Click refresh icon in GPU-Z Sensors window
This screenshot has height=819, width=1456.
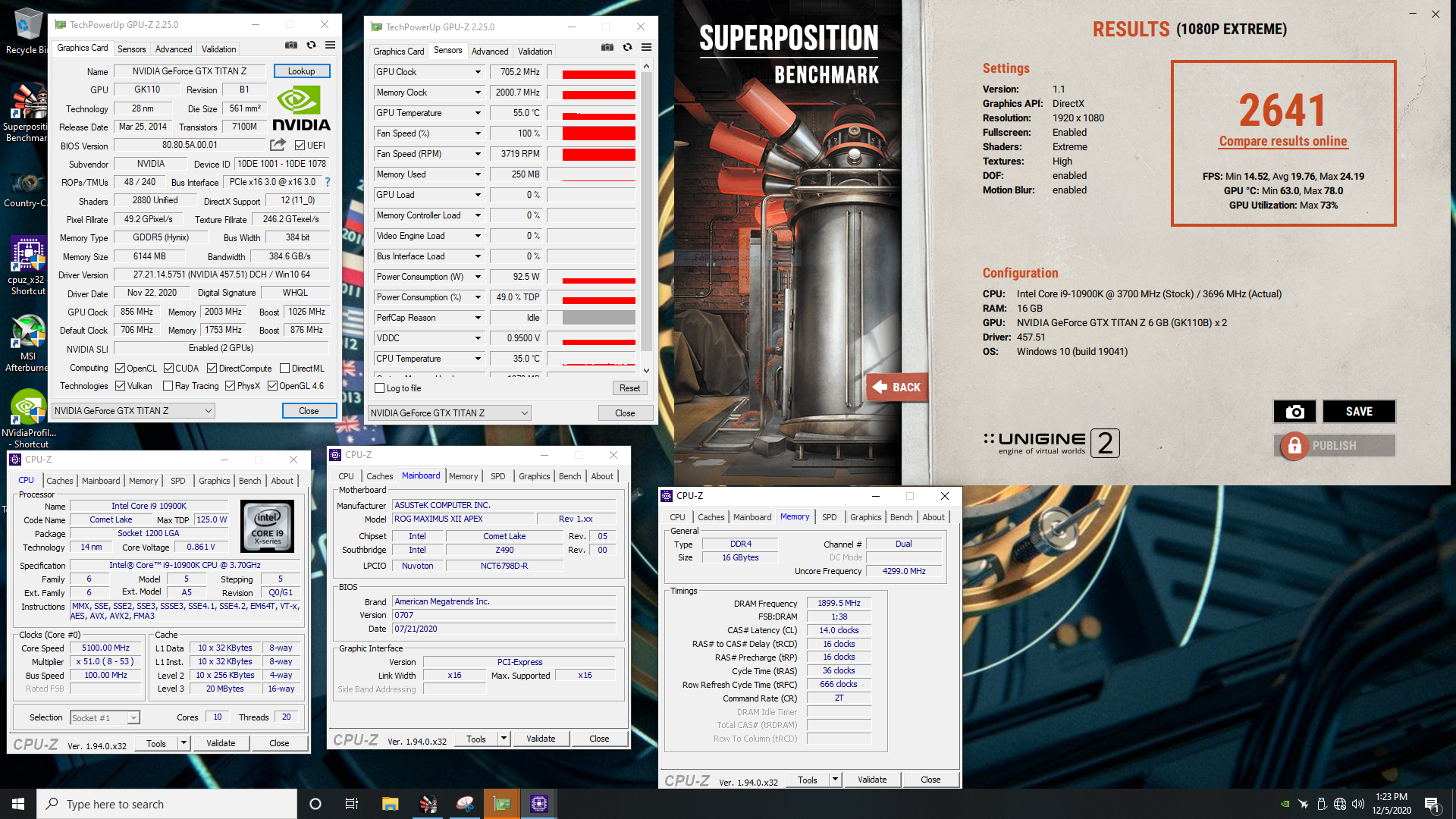coord(627,48)
